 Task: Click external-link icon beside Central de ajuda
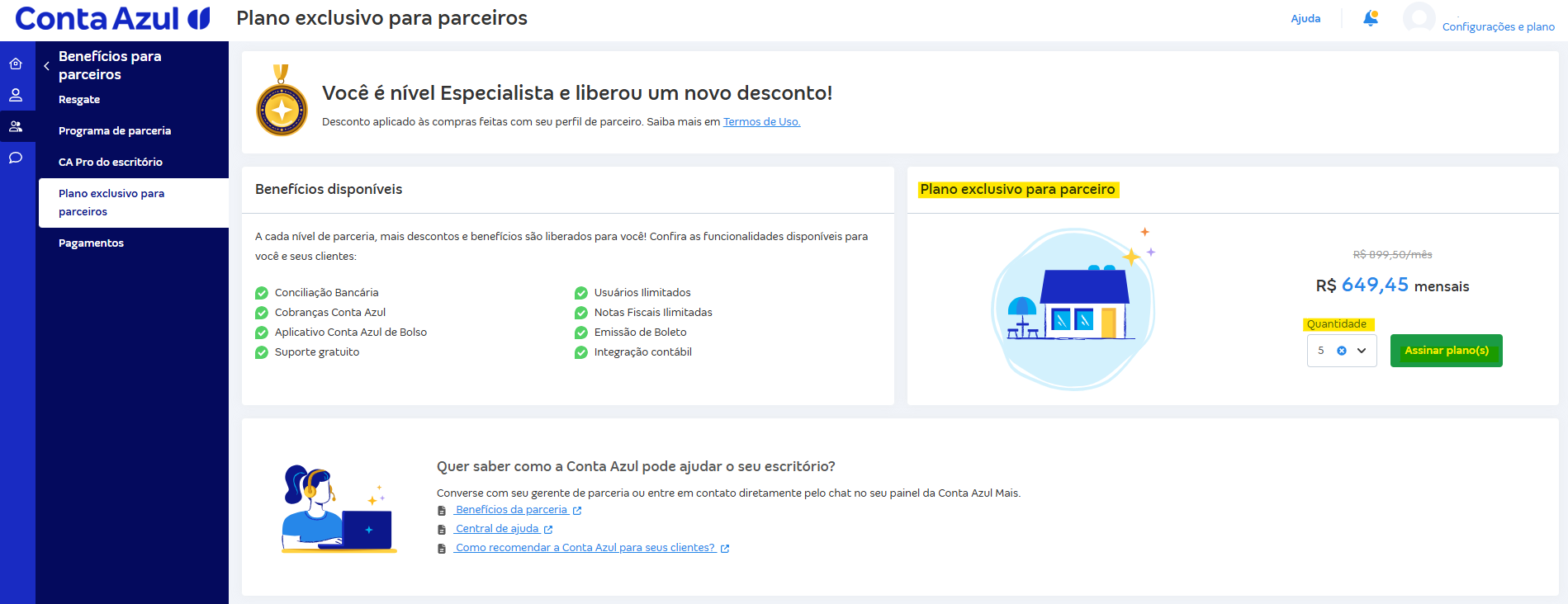point(548,530)
